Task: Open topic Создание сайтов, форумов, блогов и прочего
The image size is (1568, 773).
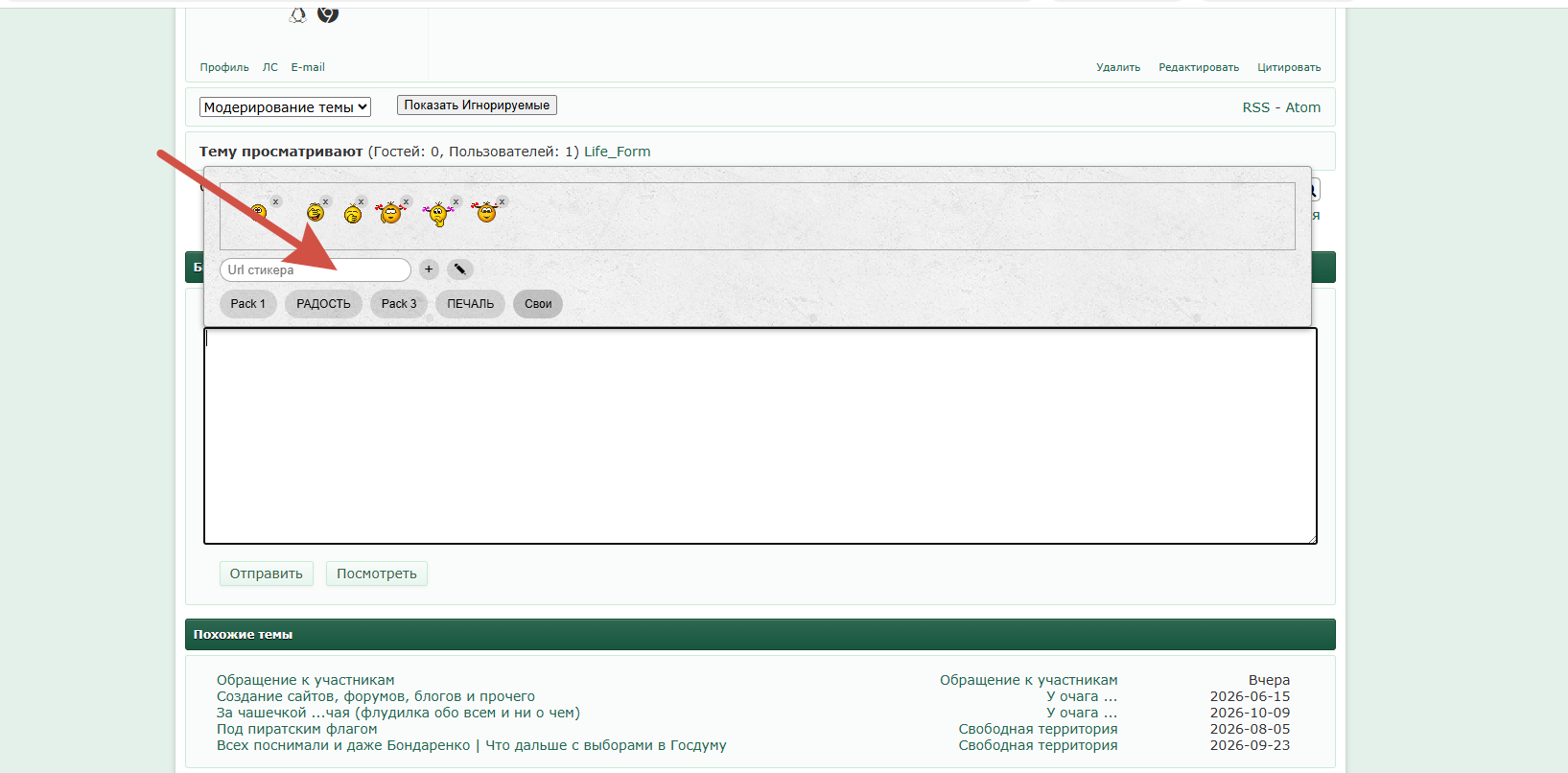Action: click(376, 696)
